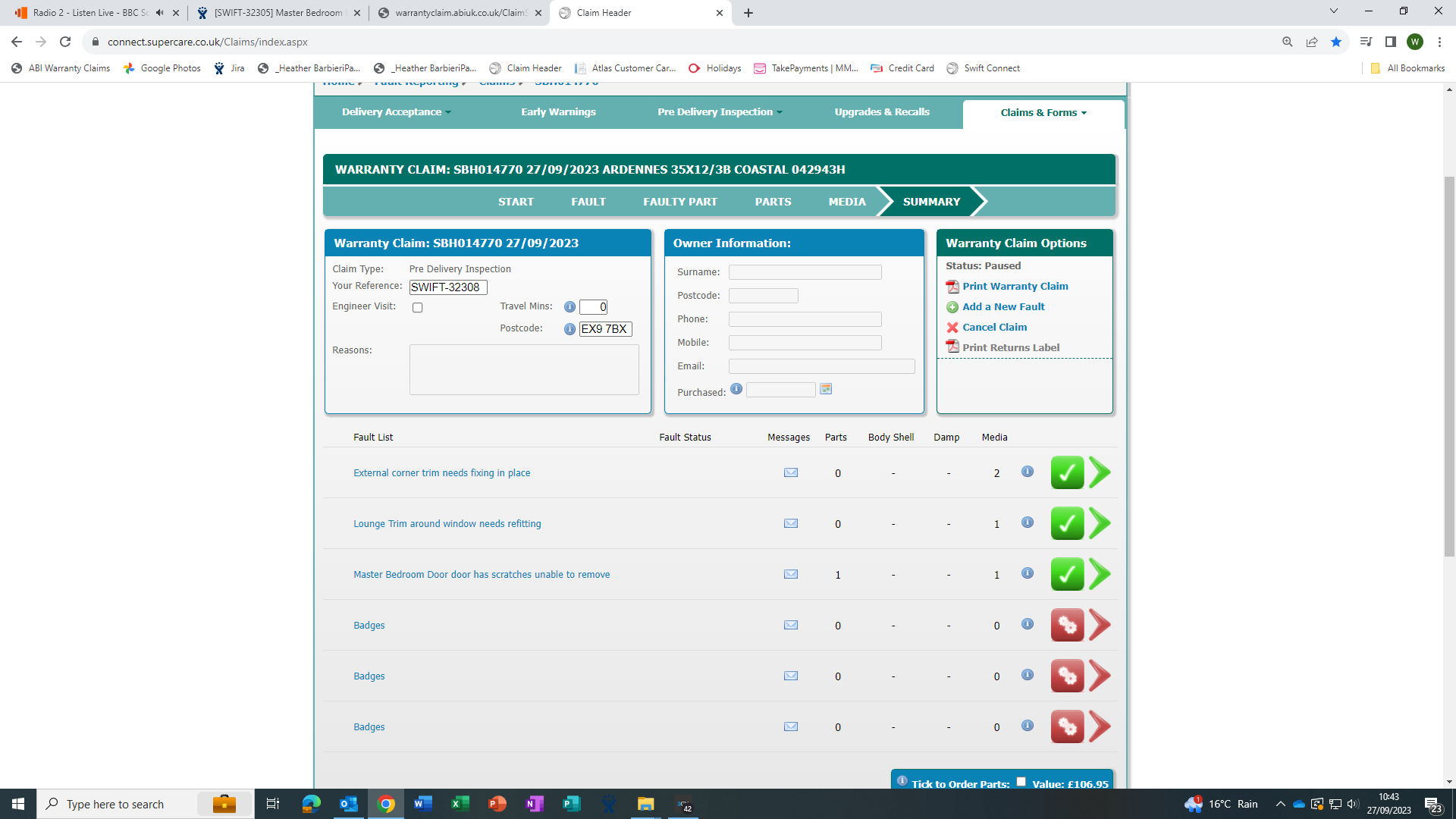The image size is (1456, 819).
Task: Open Outlook from the Windows taskbar
Action: (x=348, y=804)
